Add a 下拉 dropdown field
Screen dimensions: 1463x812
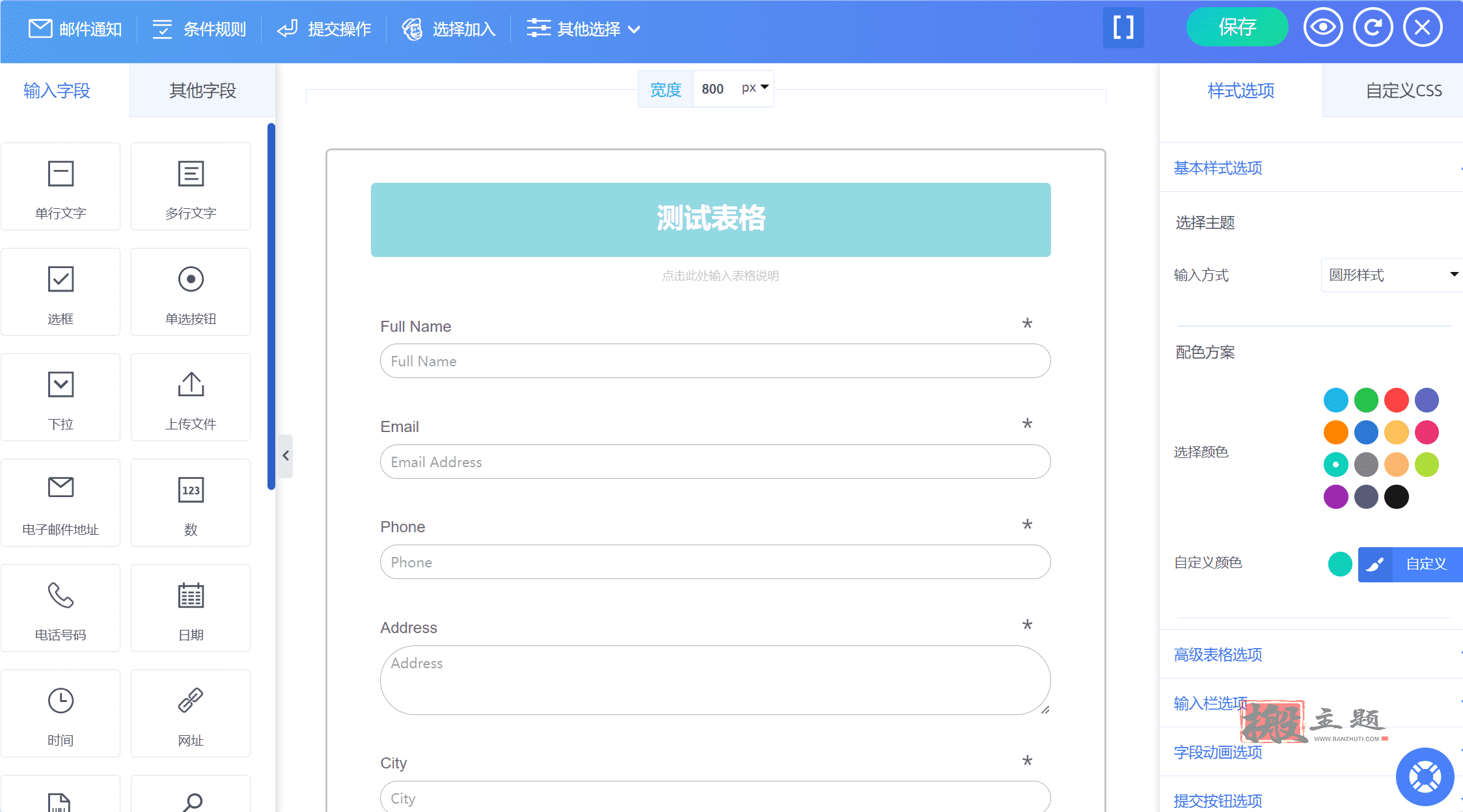[x=61, y=398]
